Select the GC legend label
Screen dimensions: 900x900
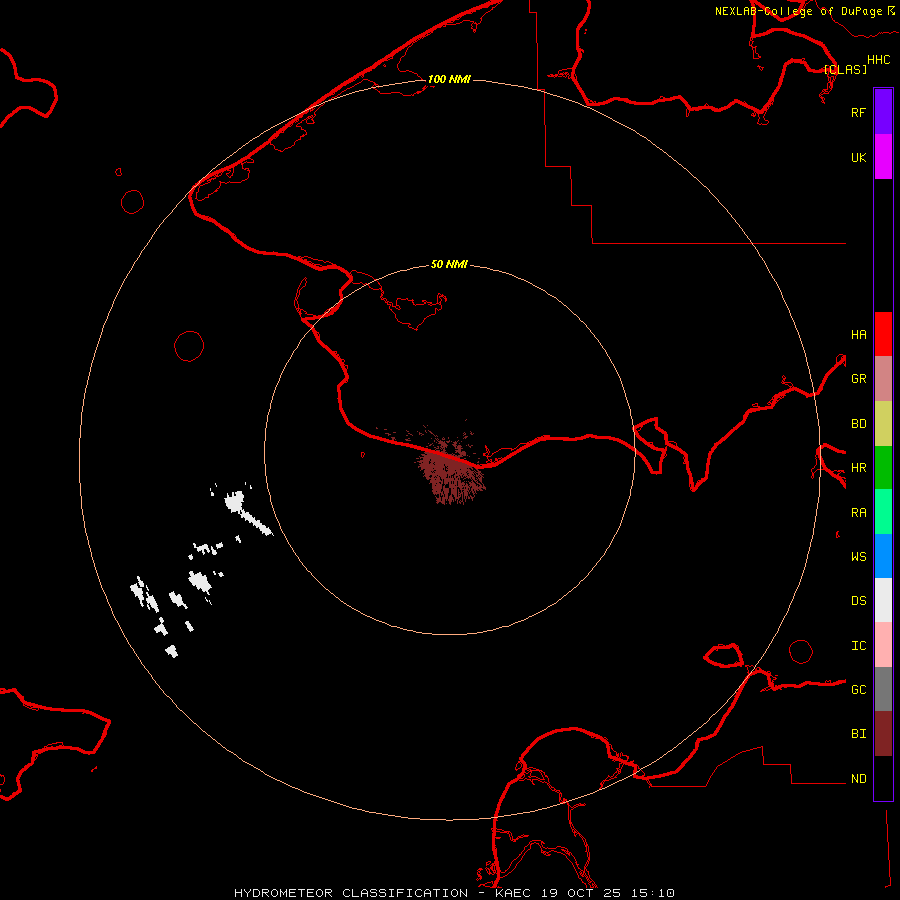click(858, 690)
